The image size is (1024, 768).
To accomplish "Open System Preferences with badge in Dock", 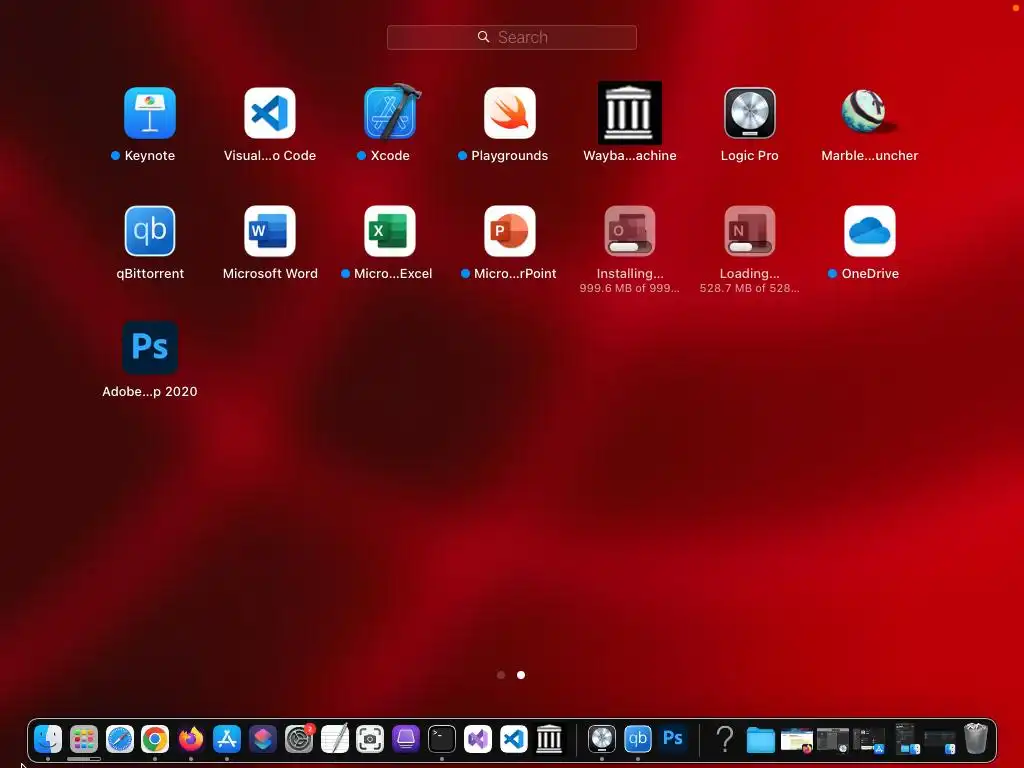I will [299, 739].
